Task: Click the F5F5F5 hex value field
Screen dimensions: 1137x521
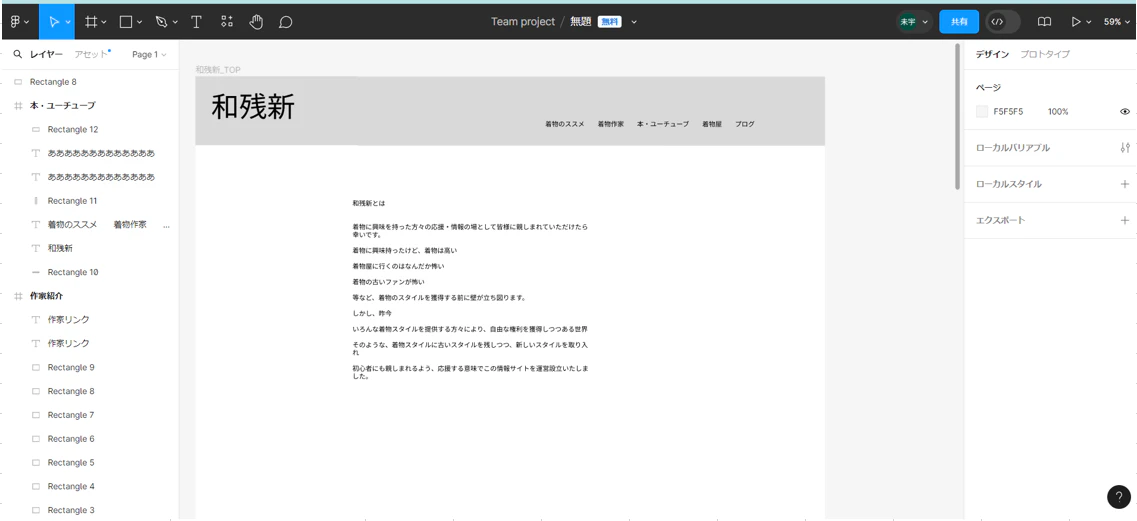Action: tap(1009, 112)
